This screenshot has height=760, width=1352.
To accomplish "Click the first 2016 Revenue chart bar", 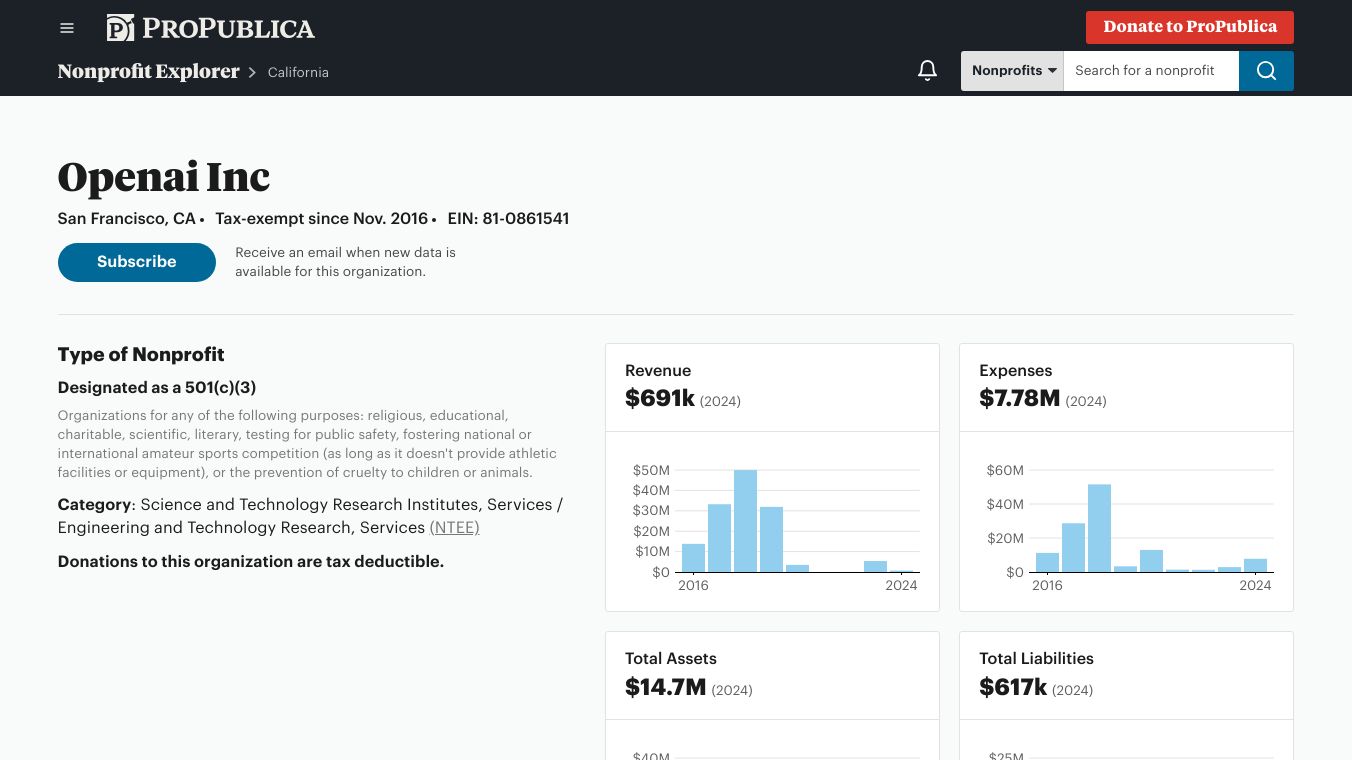I will (x=693, y=558).
